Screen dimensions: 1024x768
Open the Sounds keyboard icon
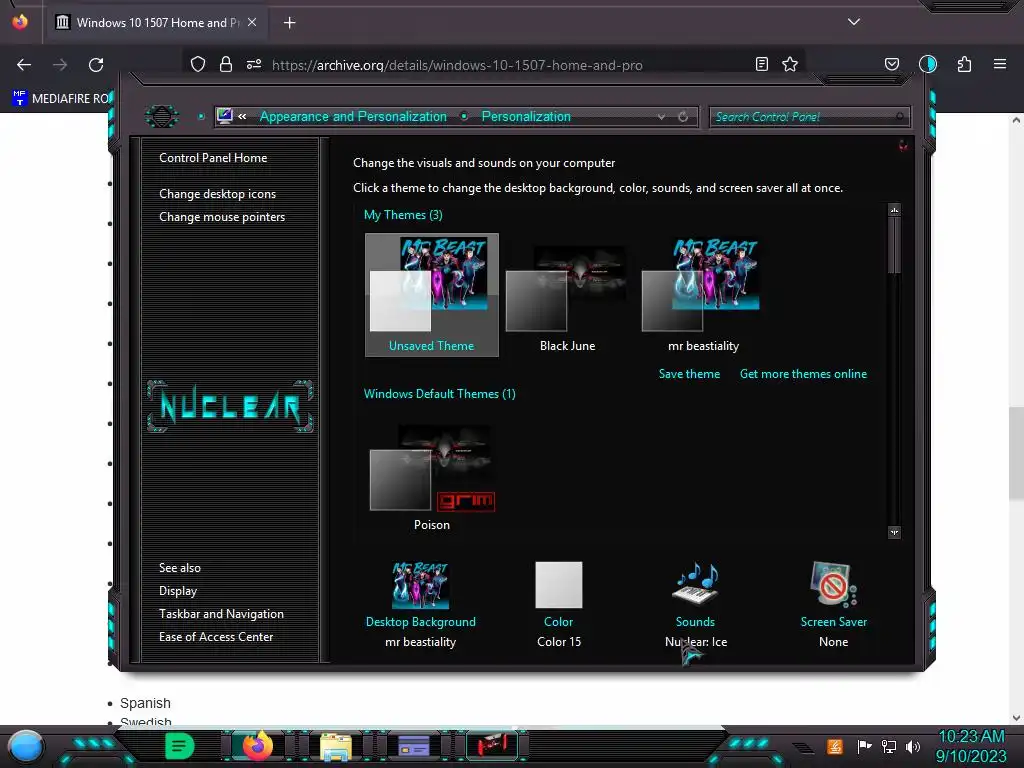point(695,583)
